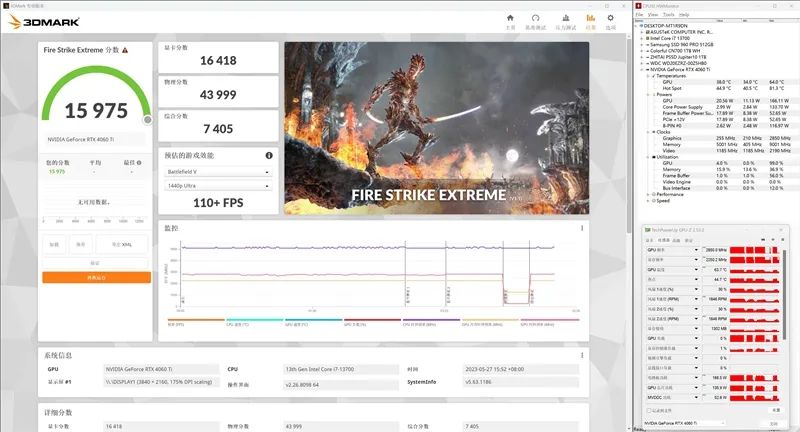800x432 pixels.
Task: Click the physics score 43 999 card
Action: click(x=218, y=91)
